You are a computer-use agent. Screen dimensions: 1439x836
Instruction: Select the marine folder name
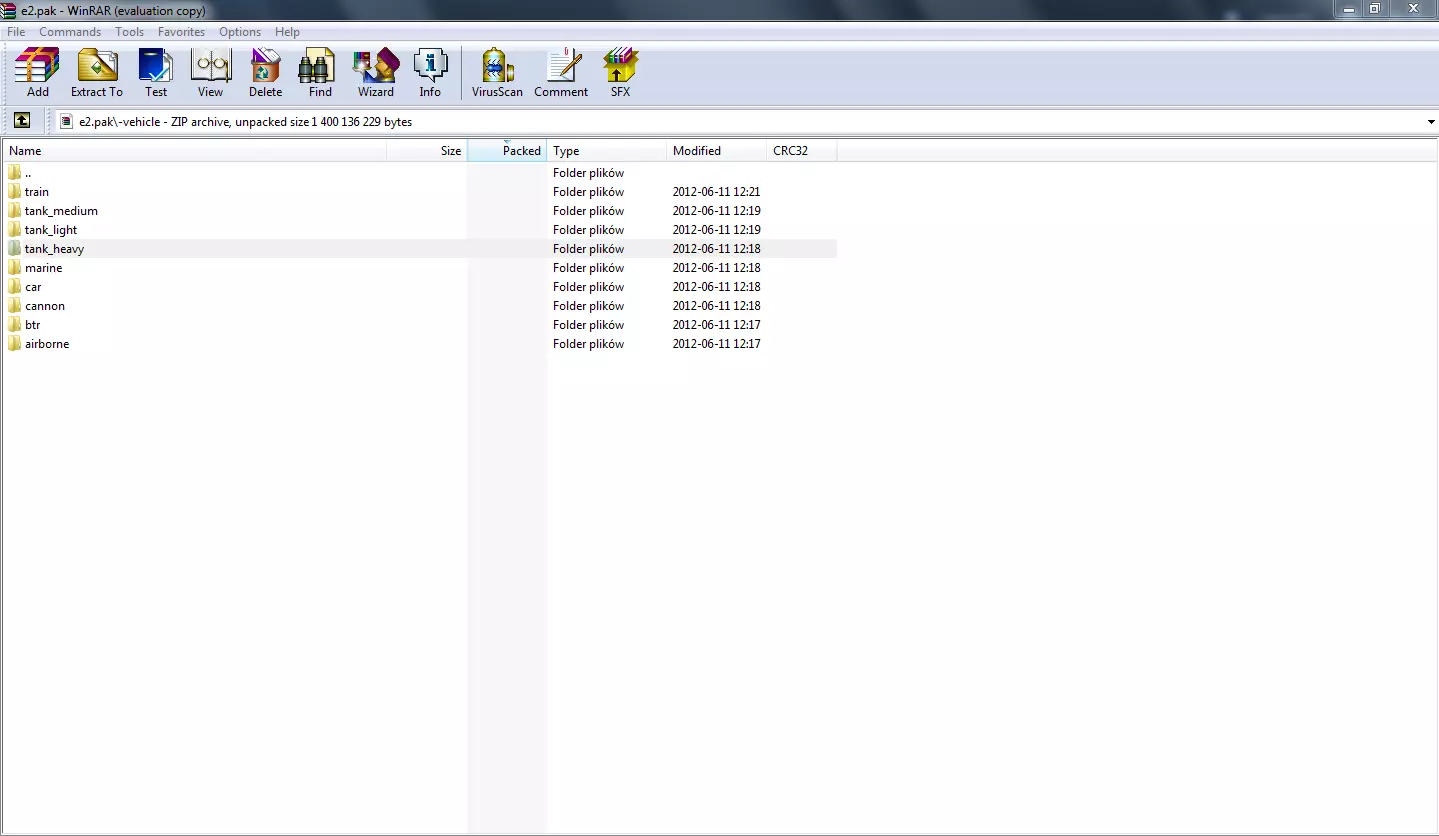[x=44, y=268]
